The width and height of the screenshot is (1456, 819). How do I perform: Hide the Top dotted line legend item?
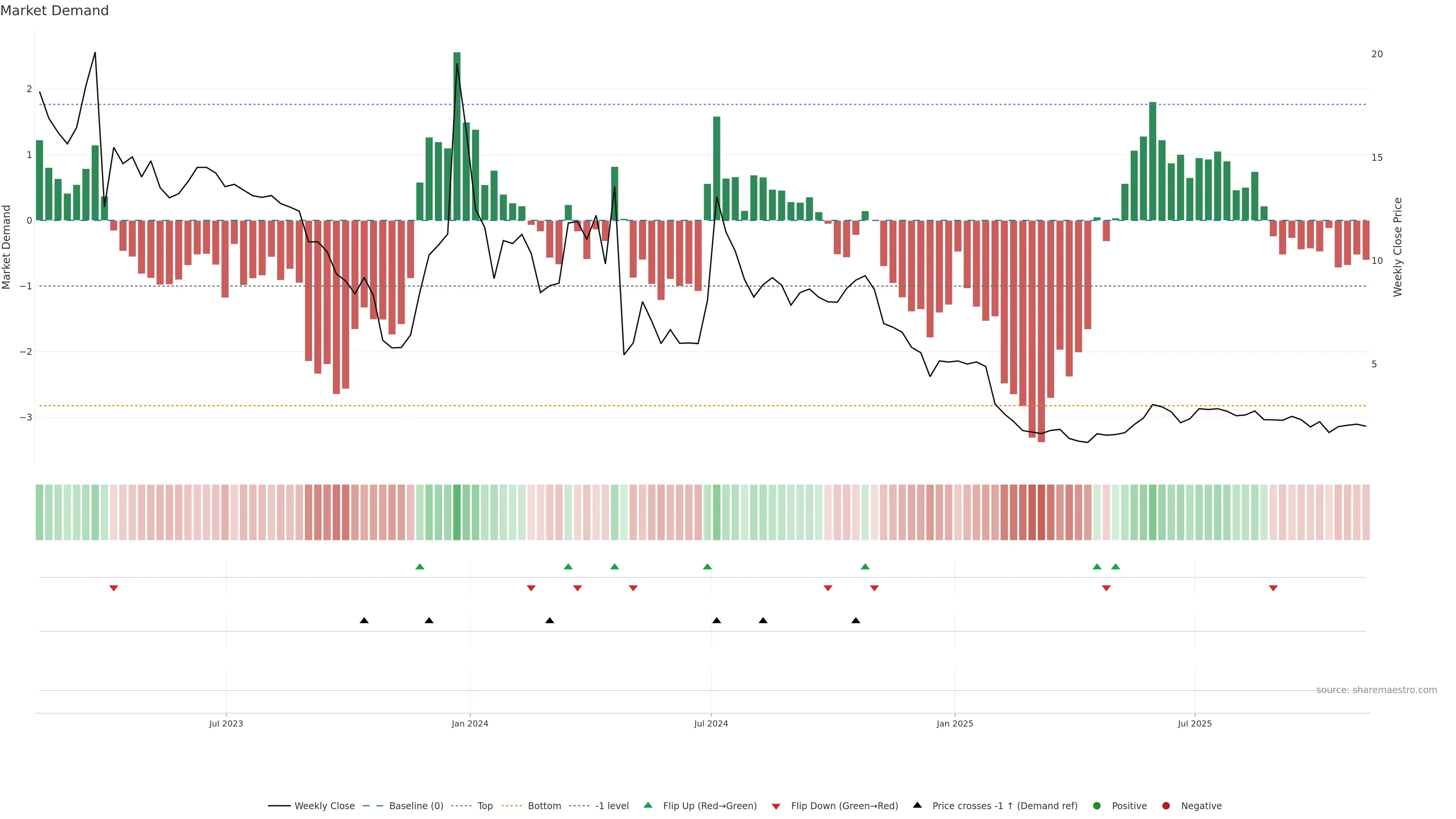pos(485,806)
